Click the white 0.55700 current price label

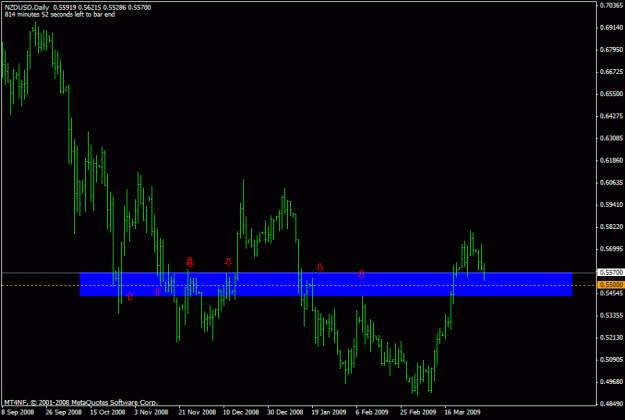(x=611, y=273)
